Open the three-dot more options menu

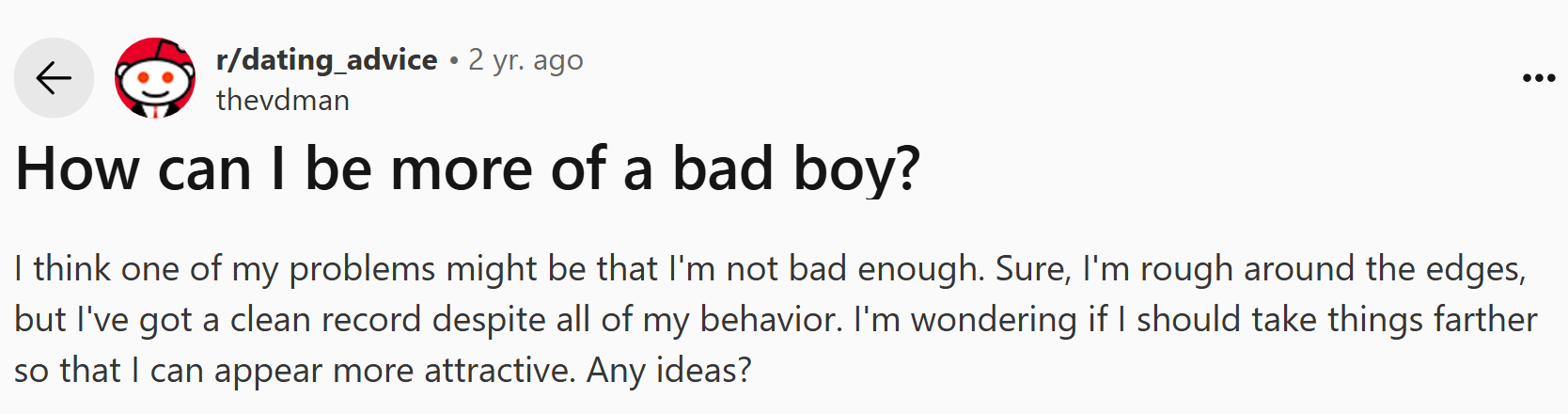(x=1539, y=78)
